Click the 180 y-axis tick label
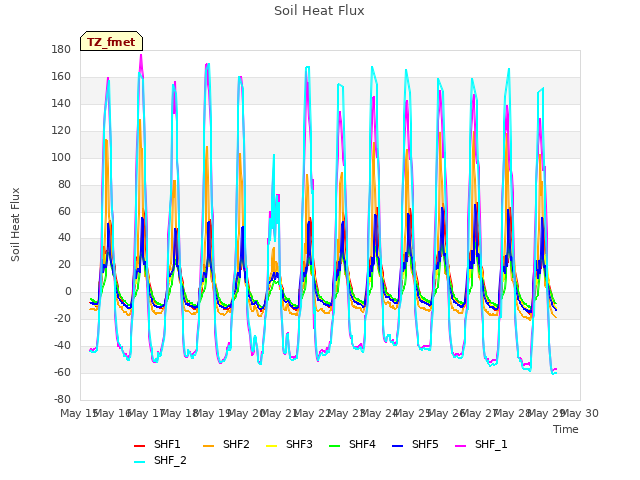This screenshot has height=480, width=640. coord(61,50)
